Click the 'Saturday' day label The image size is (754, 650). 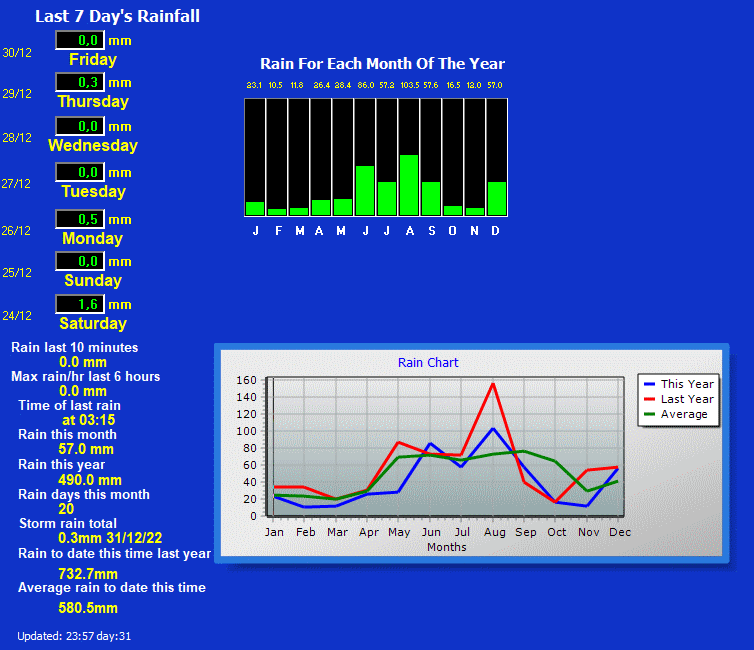pos(93,324)
